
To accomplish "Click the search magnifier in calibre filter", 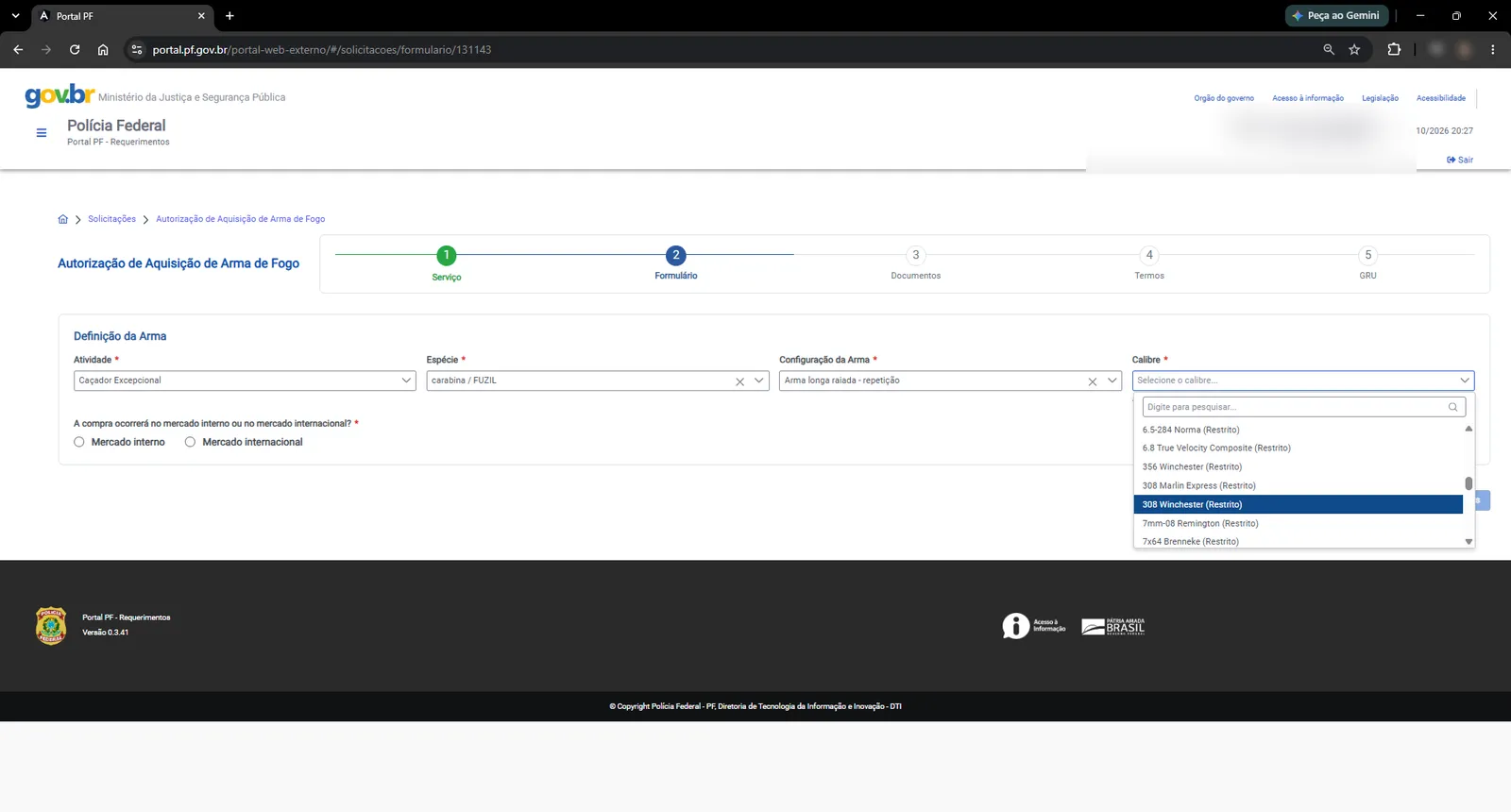I will click(x=1453, y=407).
